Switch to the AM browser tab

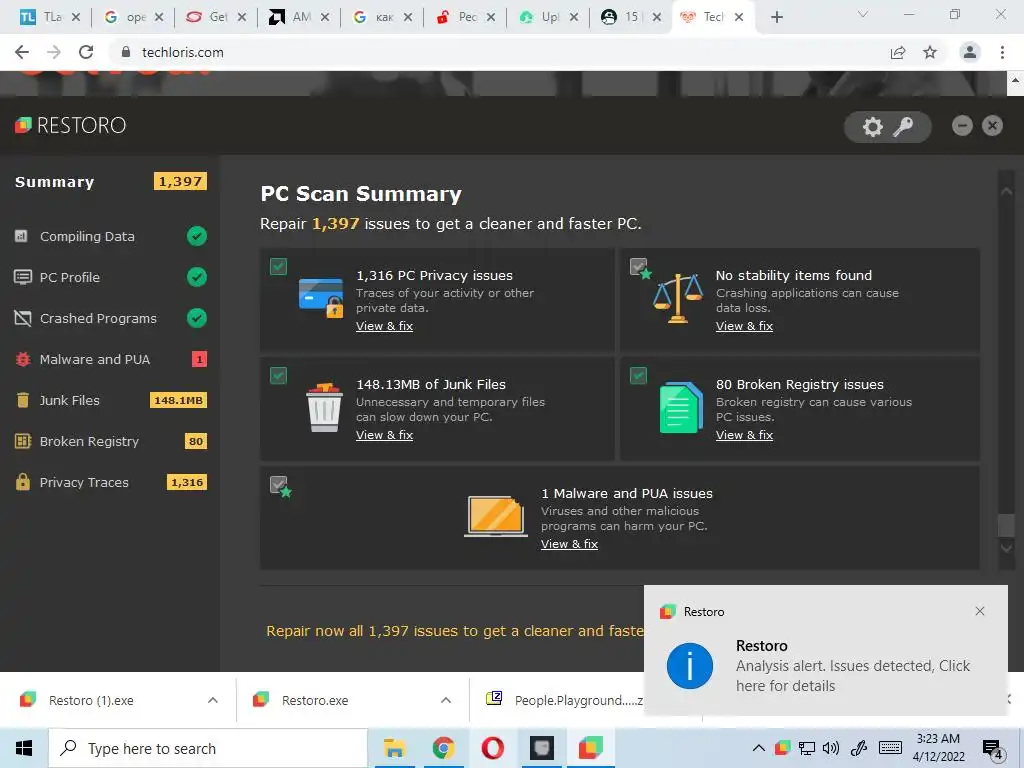(x=300, y=17)
